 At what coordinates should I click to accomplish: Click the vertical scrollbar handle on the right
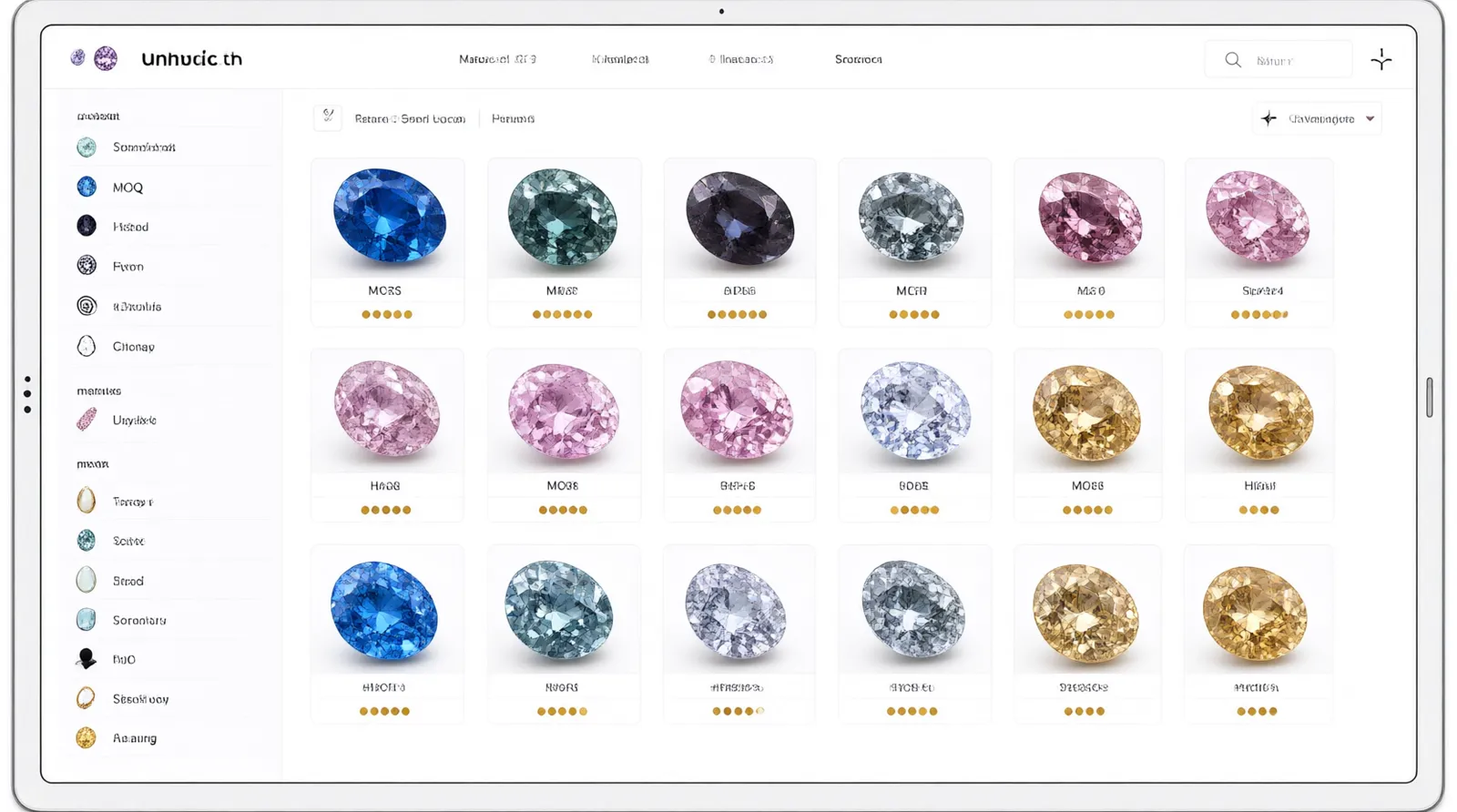click(1430, 397)
